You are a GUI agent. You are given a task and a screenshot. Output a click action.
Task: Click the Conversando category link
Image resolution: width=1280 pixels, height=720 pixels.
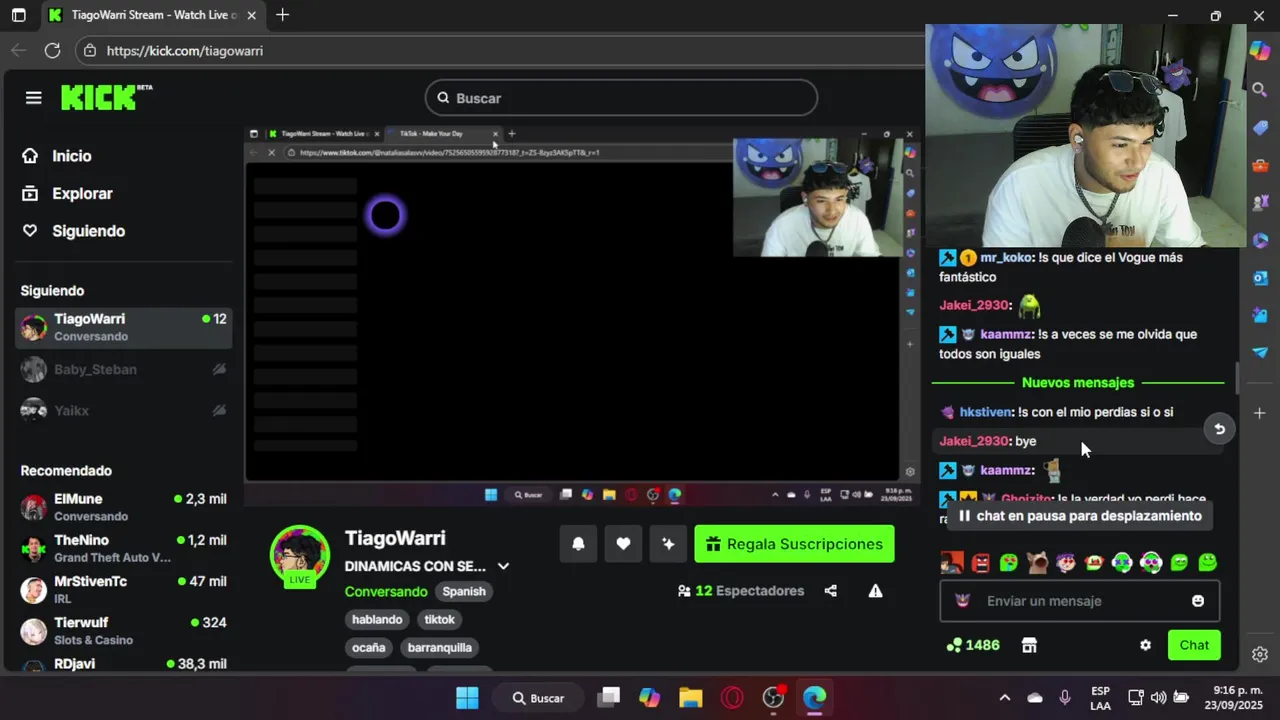pos(386,591)
